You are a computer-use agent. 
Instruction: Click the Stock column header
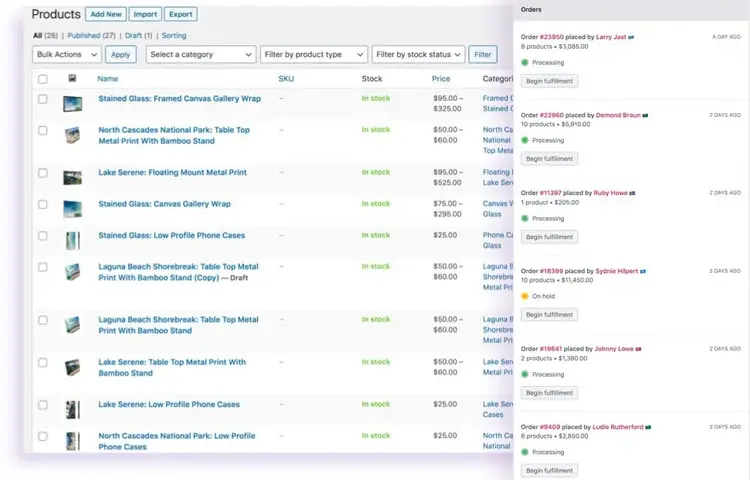372,78
